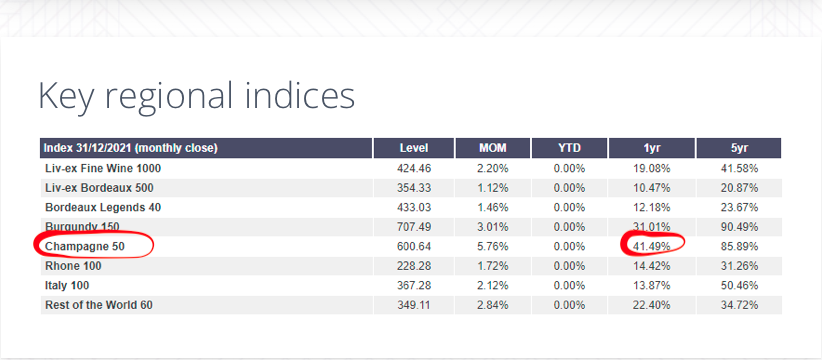822x360 pixels.
Task: Select the Italy 100 row label
Action: click(x=67, y=286)
